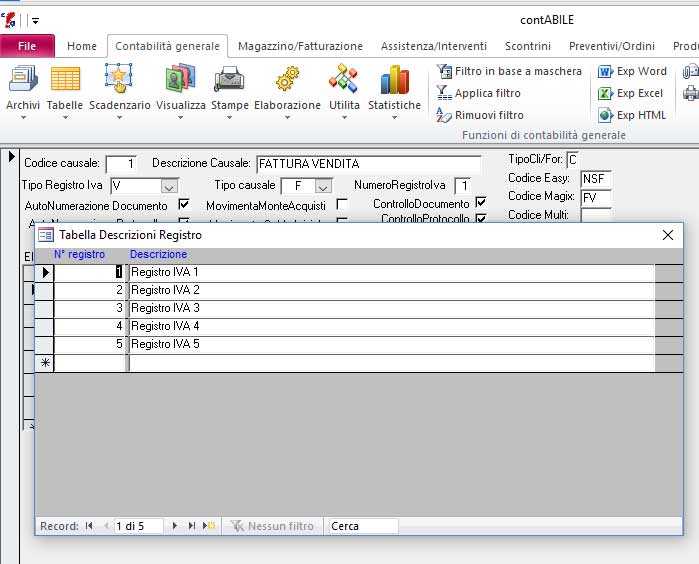Click the Cerca search field
Image resolution: width=699 pixels, height=564 pixels.
(363, 526)
